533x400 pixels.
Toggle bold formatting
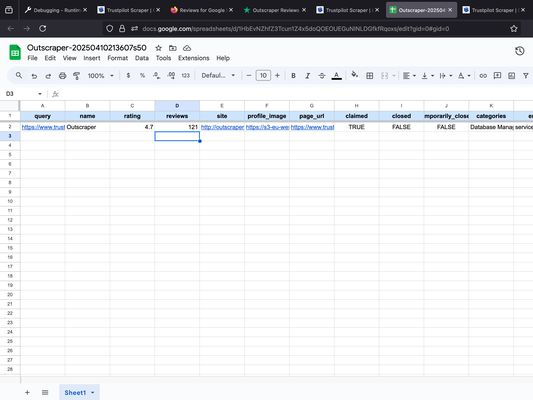[x=293, y=75]
